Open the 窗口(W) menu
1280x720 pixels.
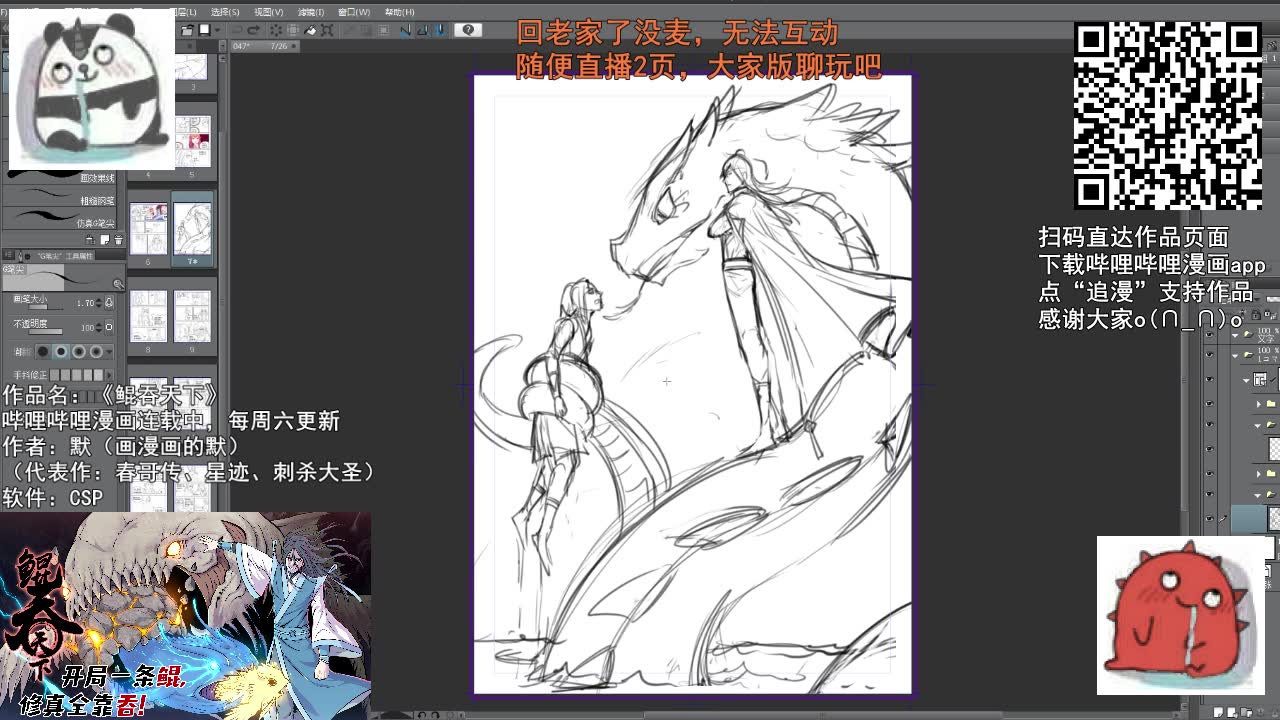click(x=354, y=12)
